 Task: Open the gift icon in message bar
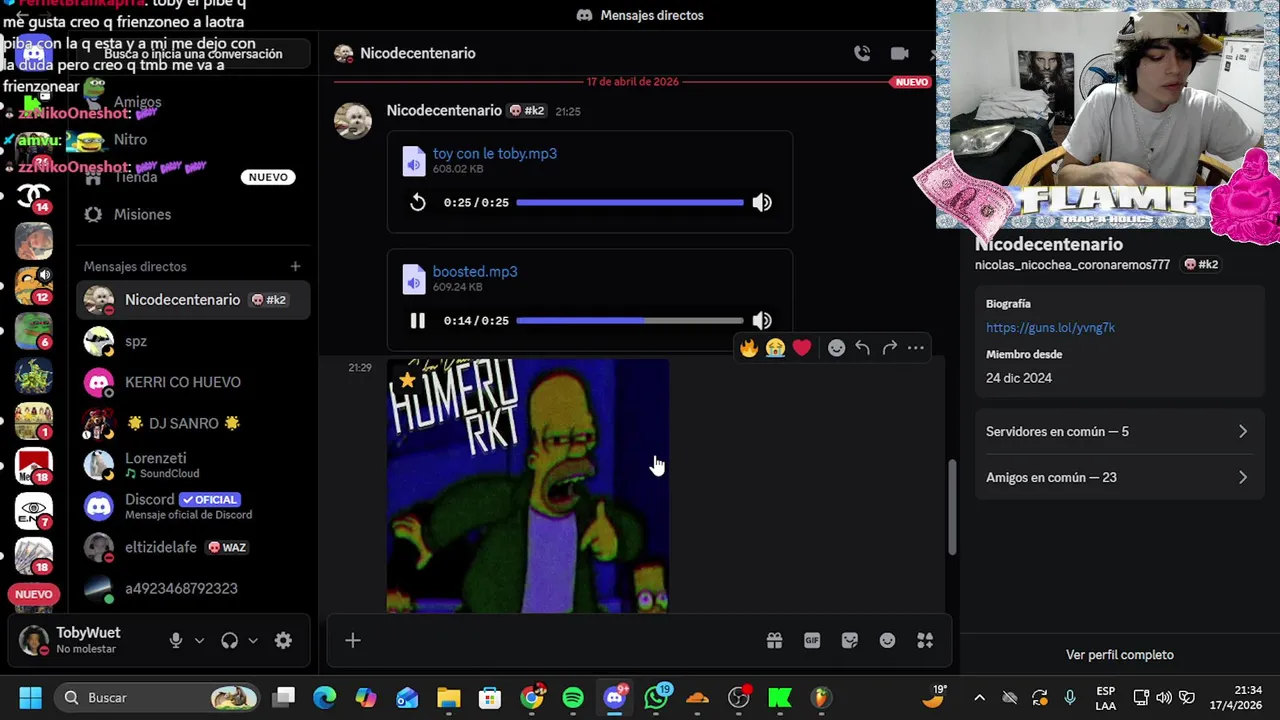click(774, 641)
